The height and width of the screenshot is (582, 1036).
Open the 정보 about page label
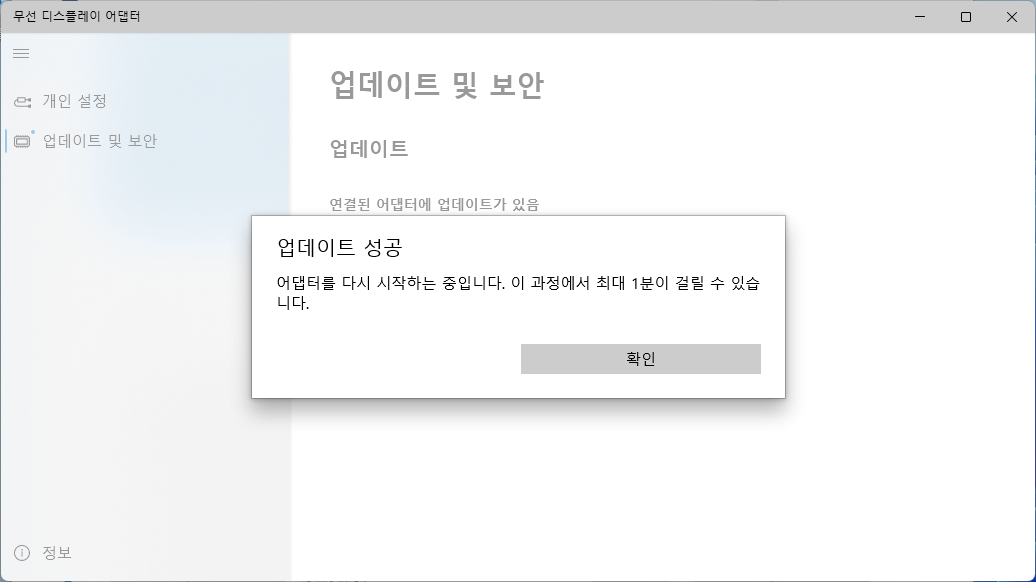[57, 553]
